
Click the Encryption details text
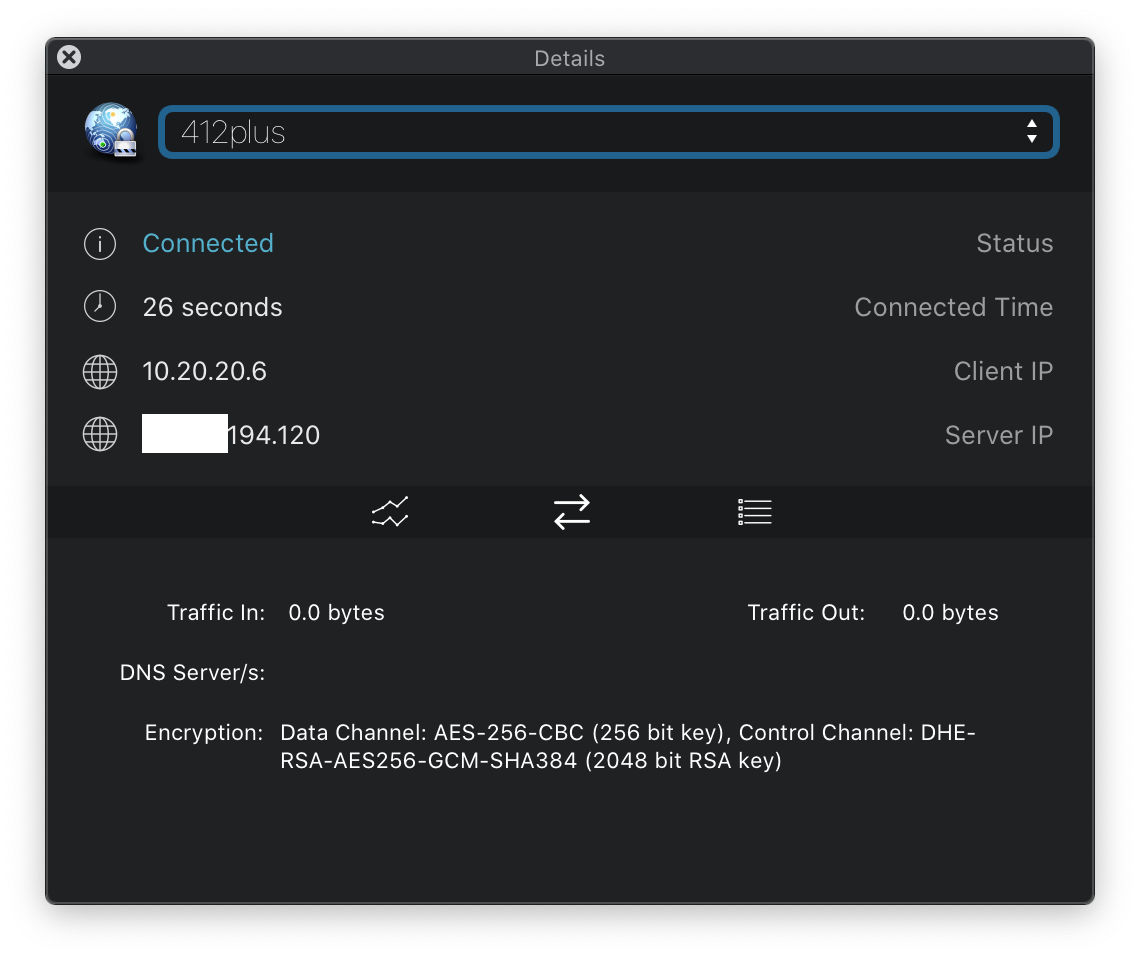[x=628, y=746]
